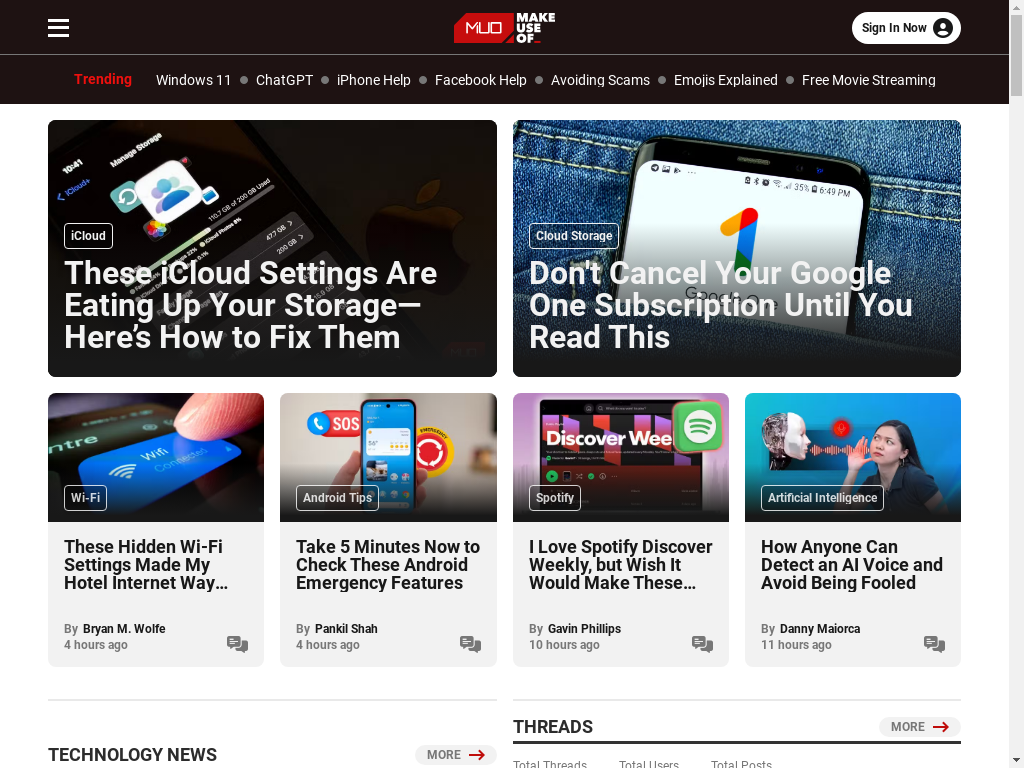1024x768 pixels.
Task: Open the iPhone Help trending topic
Action: pyautogui.click(x=374, y=80)
